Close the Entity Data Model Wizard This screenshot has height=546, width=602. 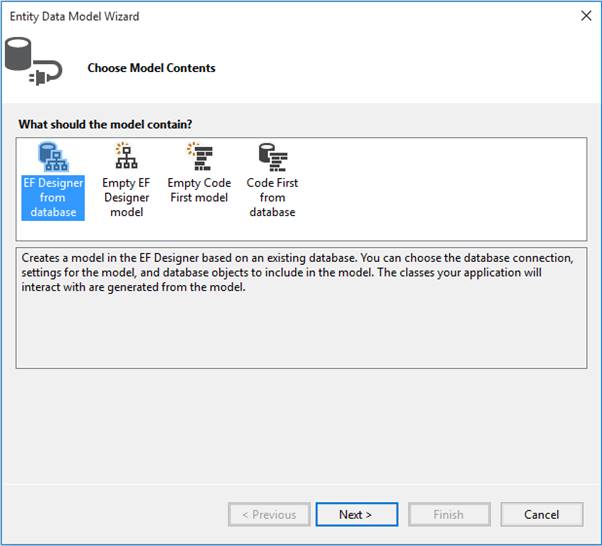586,16
